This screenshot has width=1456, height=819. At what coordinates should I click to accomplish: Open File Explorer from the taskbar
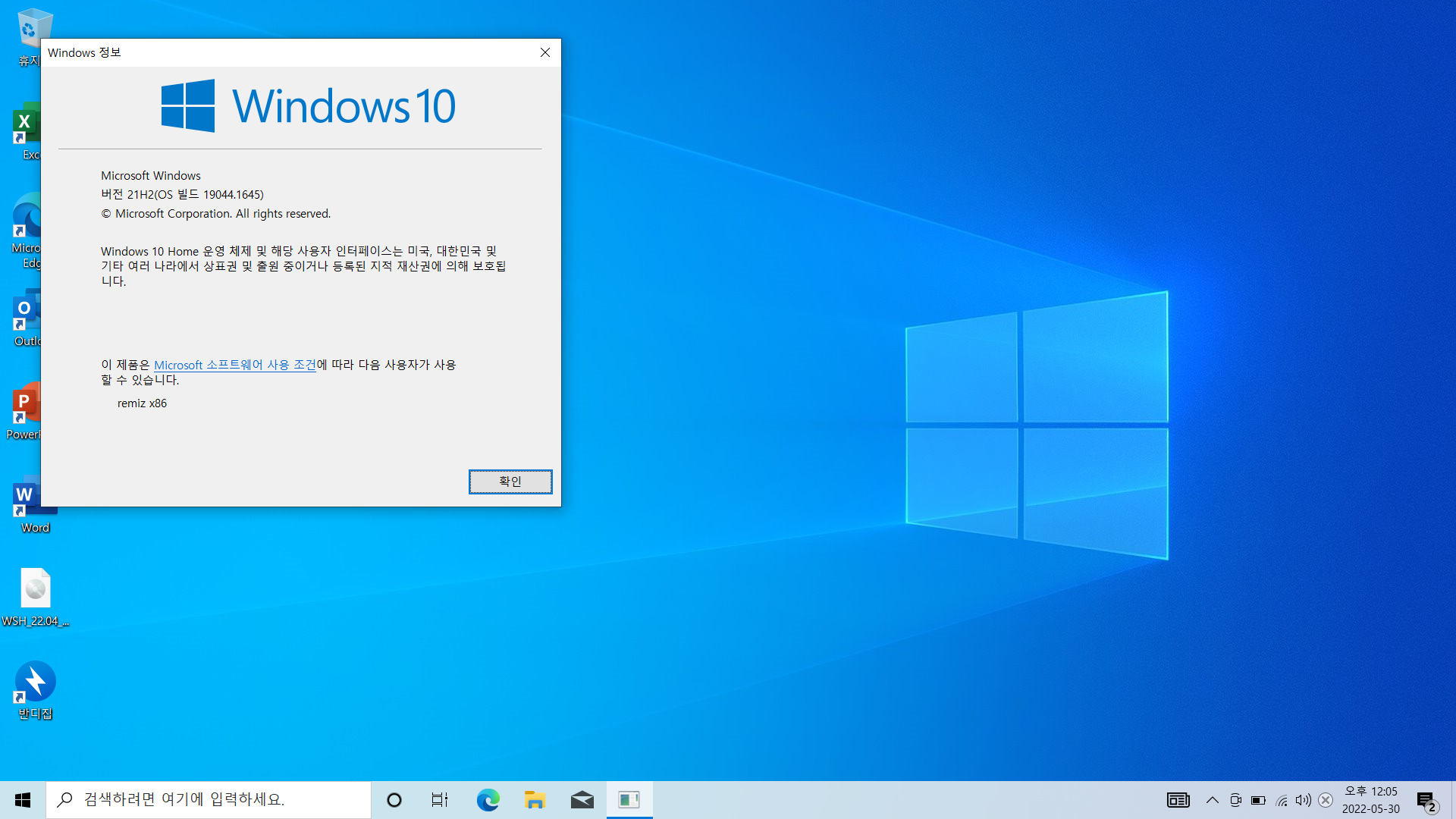click(x=535, y=800)
